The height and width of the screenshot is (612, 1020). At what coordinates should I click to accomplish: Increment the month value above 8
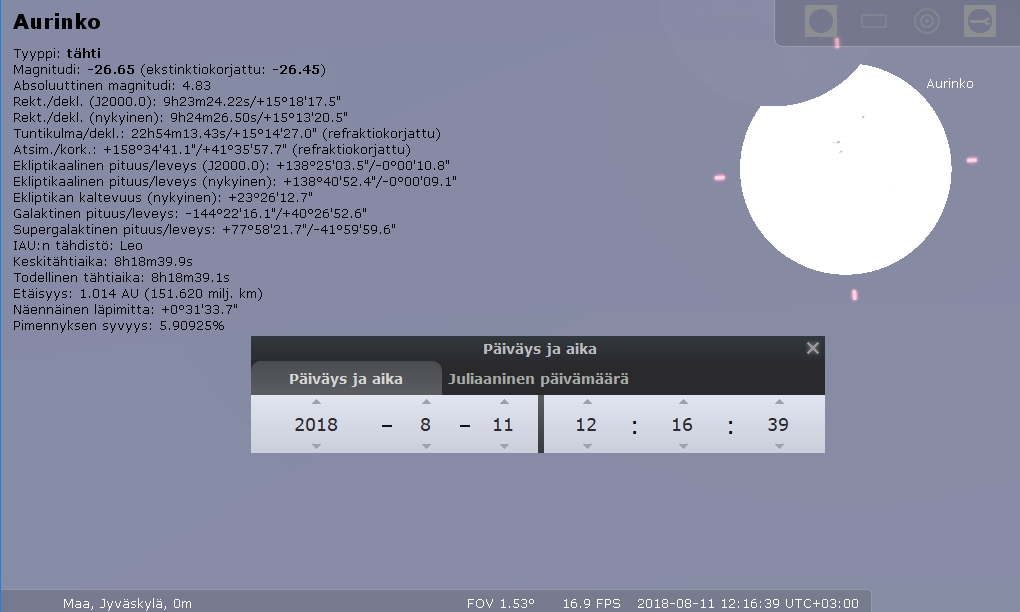click(425, 402)
